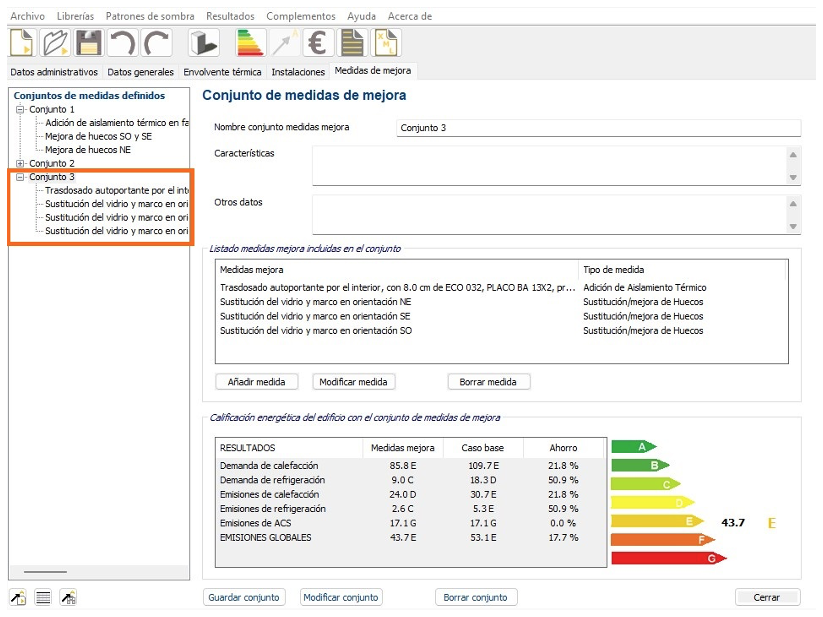Select Mejora de huecos NE tree item

point(88,150)
